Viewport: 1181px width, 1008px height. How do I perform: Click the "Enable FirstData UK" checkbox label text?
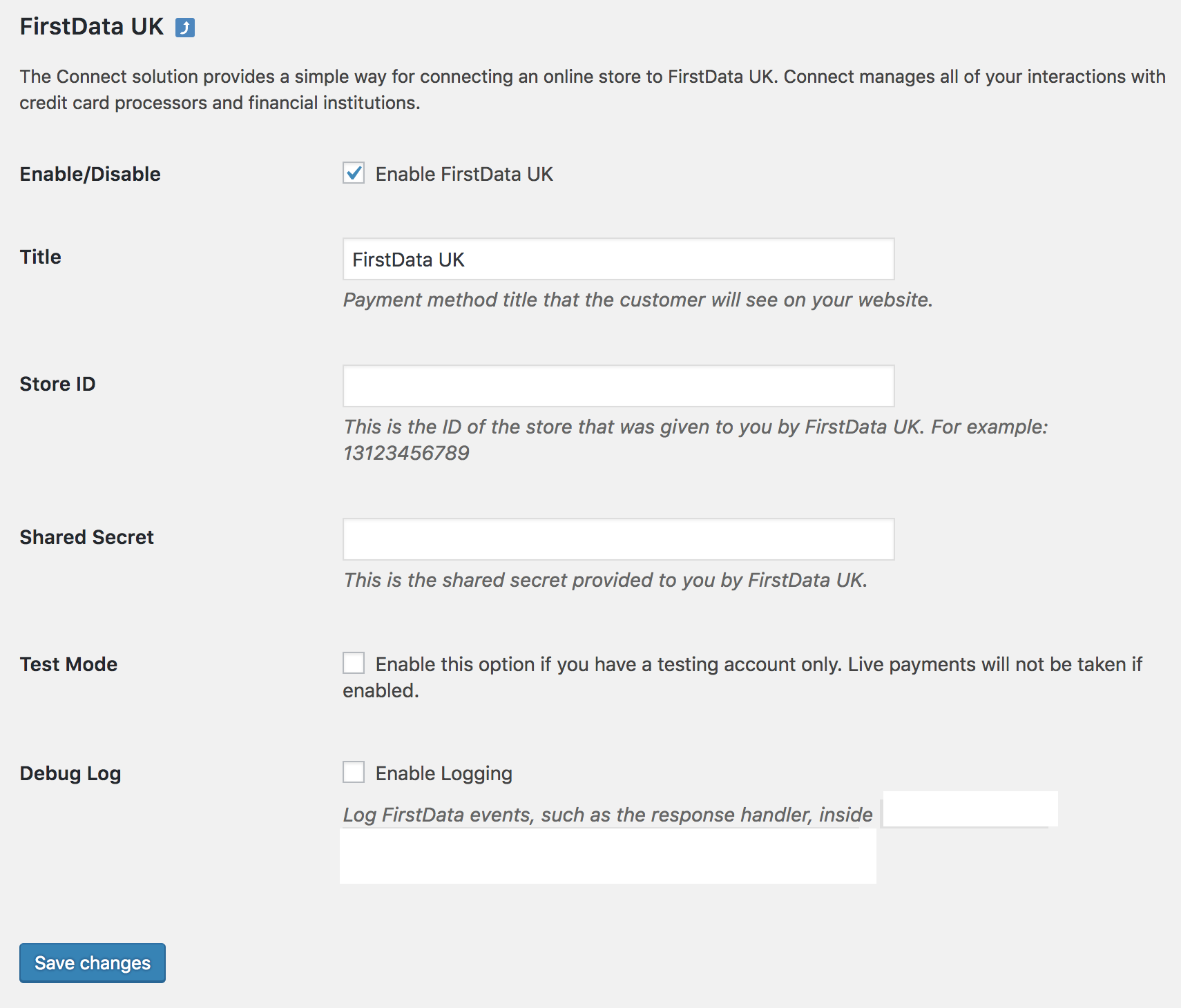464,175
